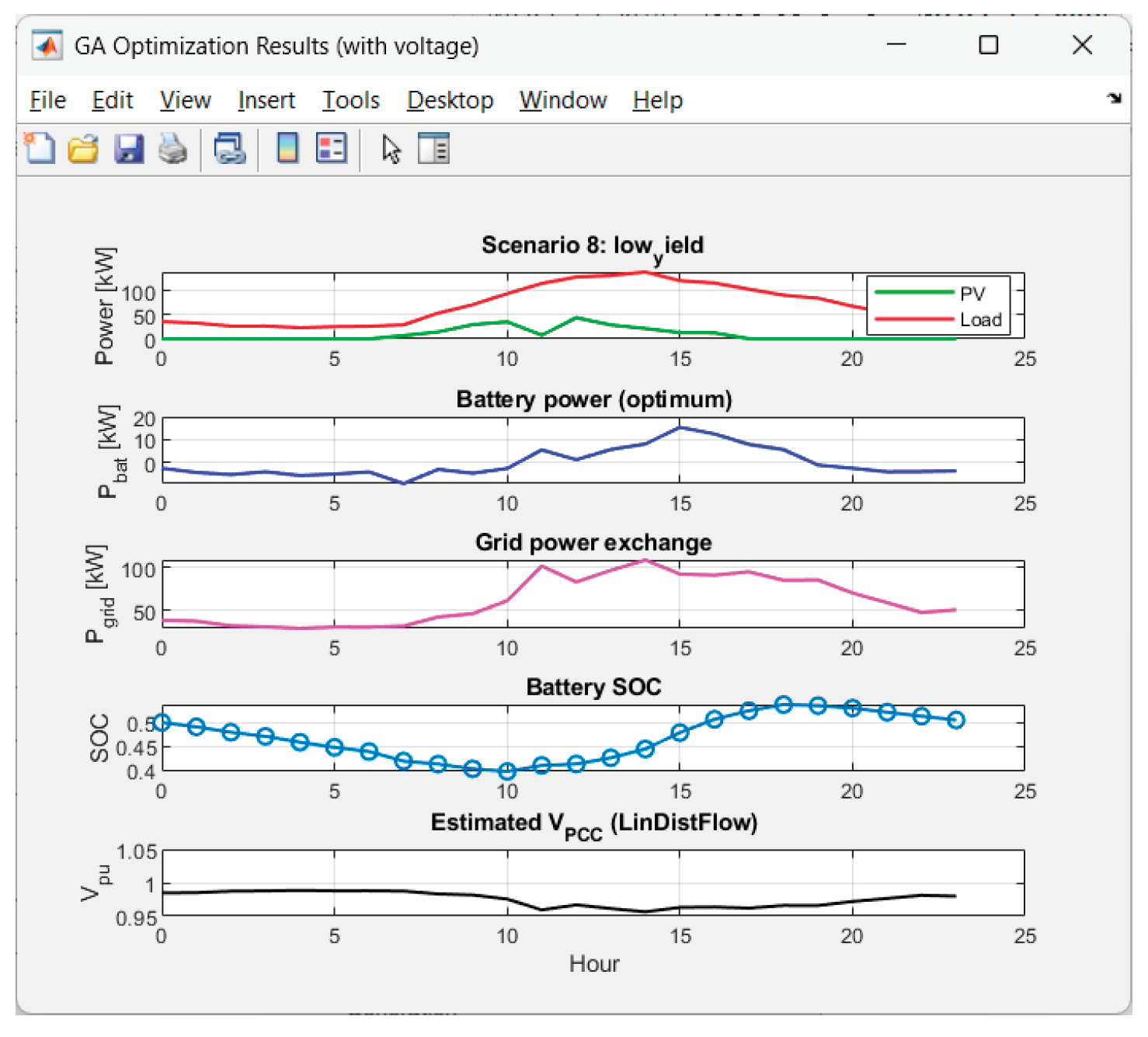This screenshot has height=1037, width=1148.
Task: Select the Help menu
Action: pyautogui.click(x=657, y=100)
